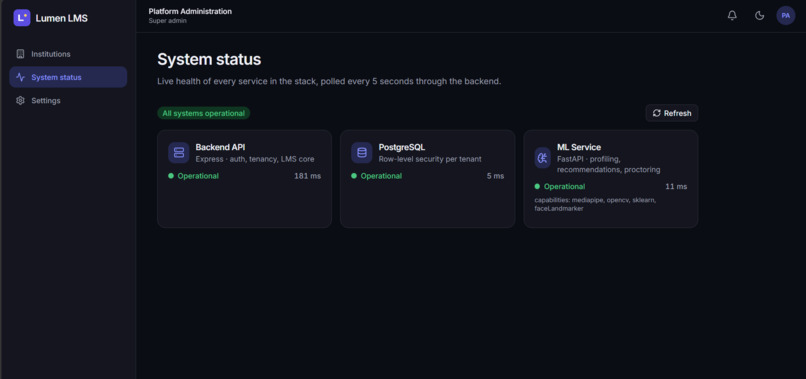Click the PostgreSQL card title
This screenshot has height=379, width=806.
coord(402,147)
